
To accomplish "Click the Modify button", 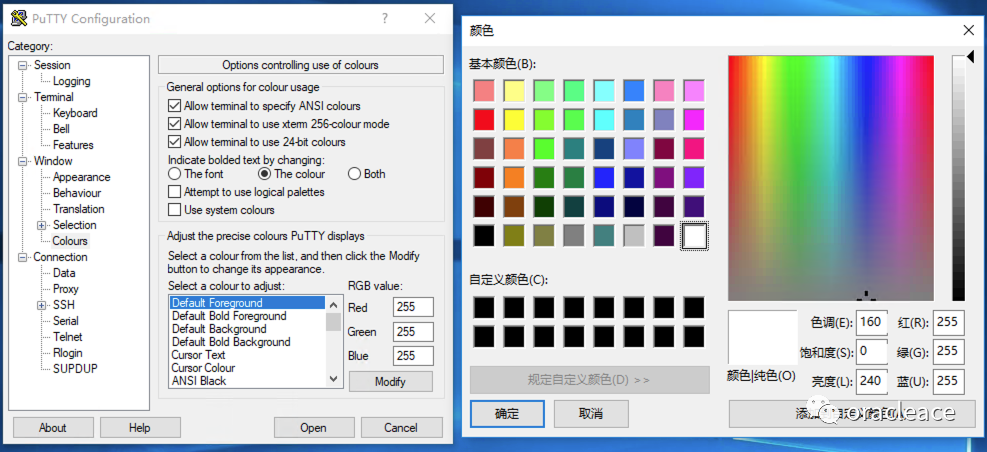I will 390,381.
